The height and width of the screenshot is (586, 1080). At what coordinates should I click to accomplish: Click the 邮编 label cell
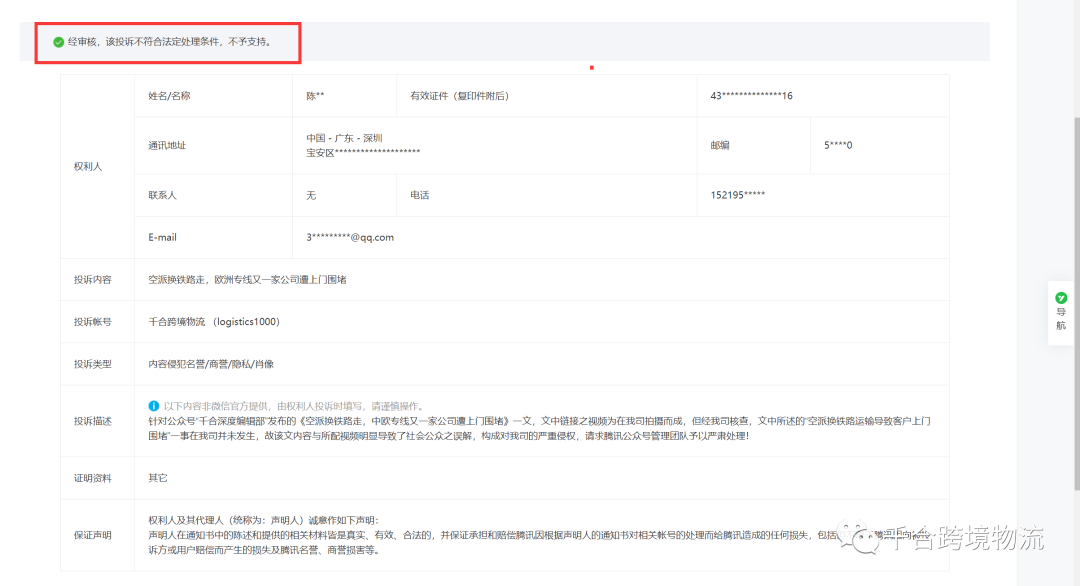coord(754,145)
